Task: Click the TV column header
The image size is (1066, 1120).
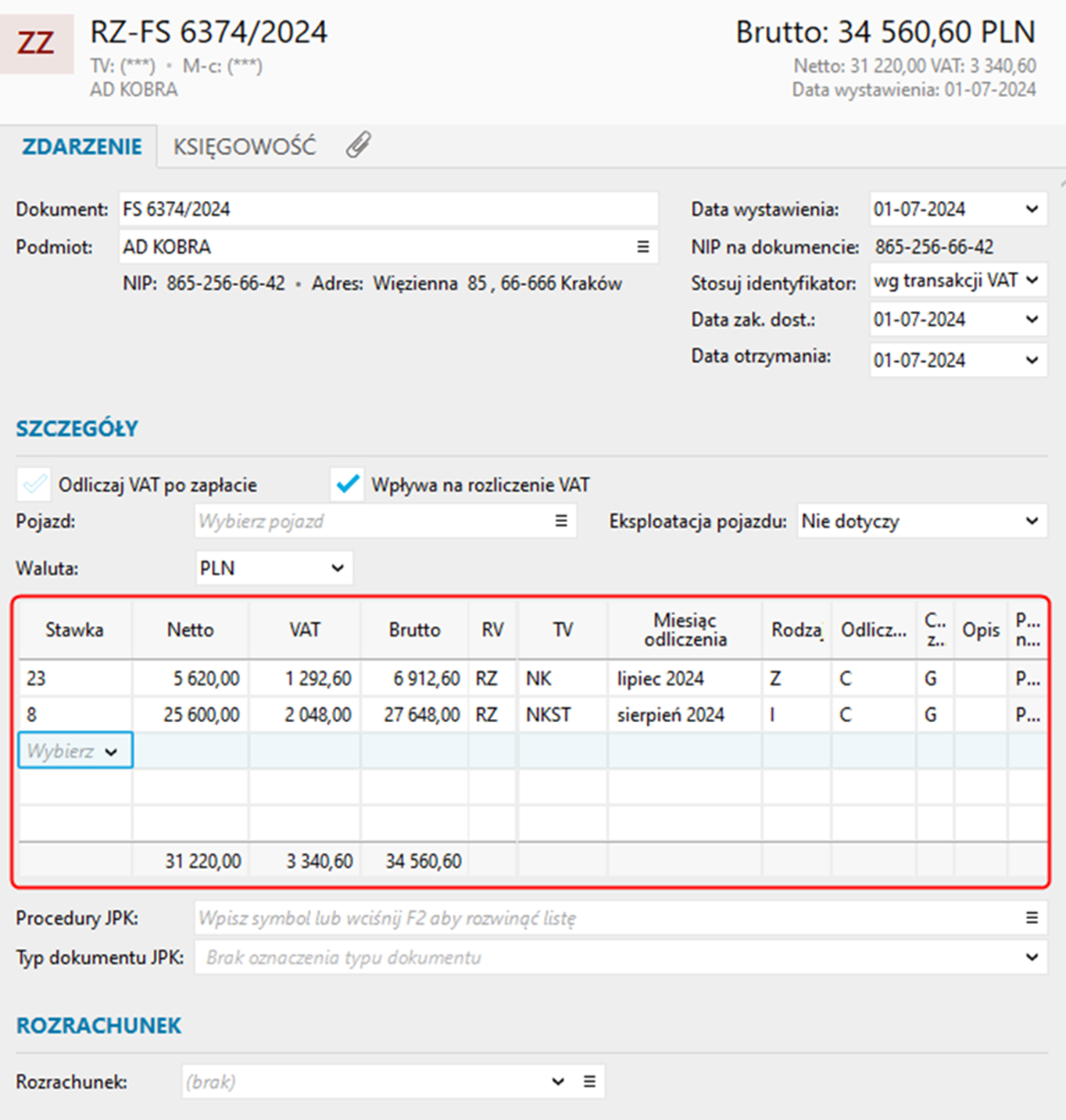Action: 563,630
